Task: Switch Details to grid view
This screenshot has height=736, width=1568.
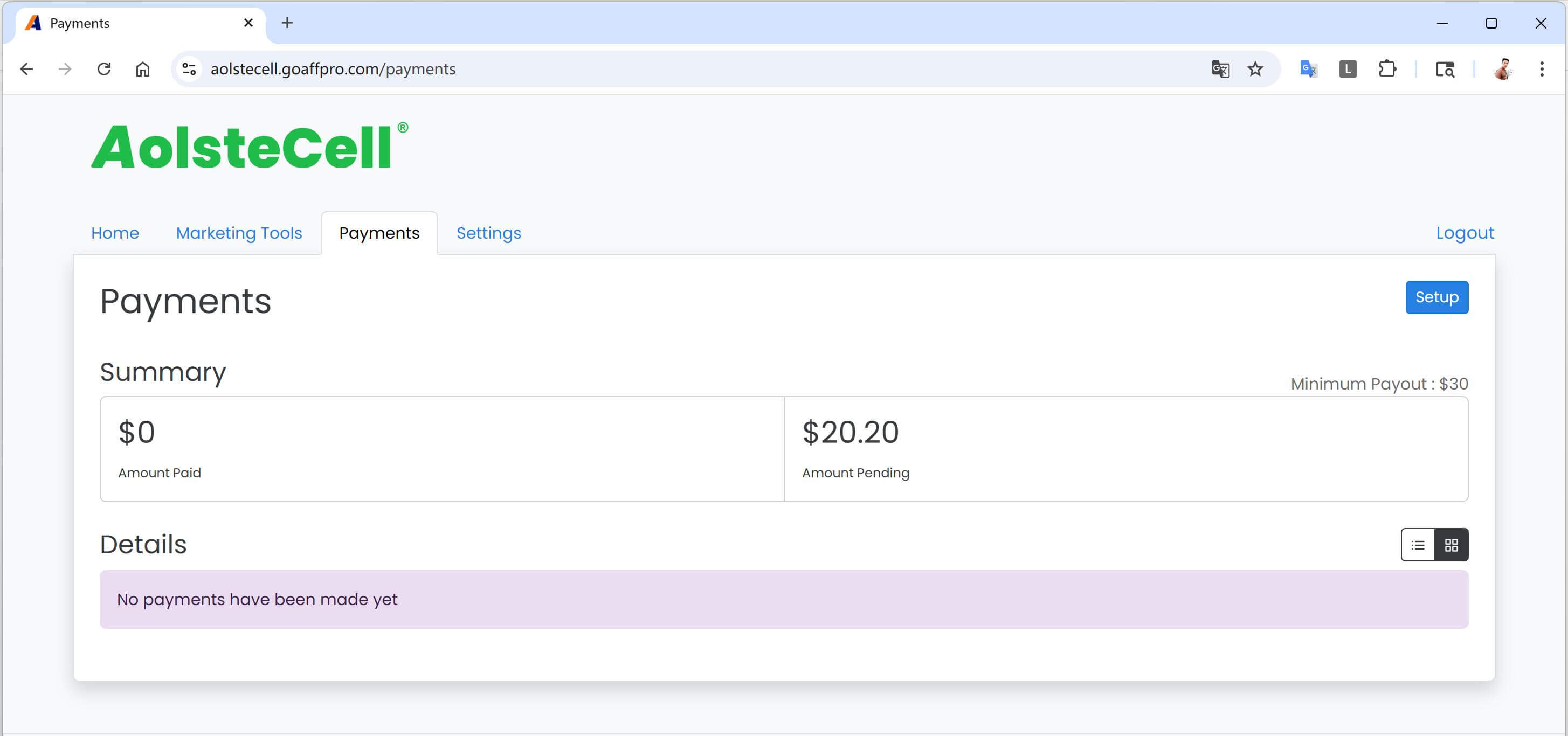Action: click(1451, 545)
